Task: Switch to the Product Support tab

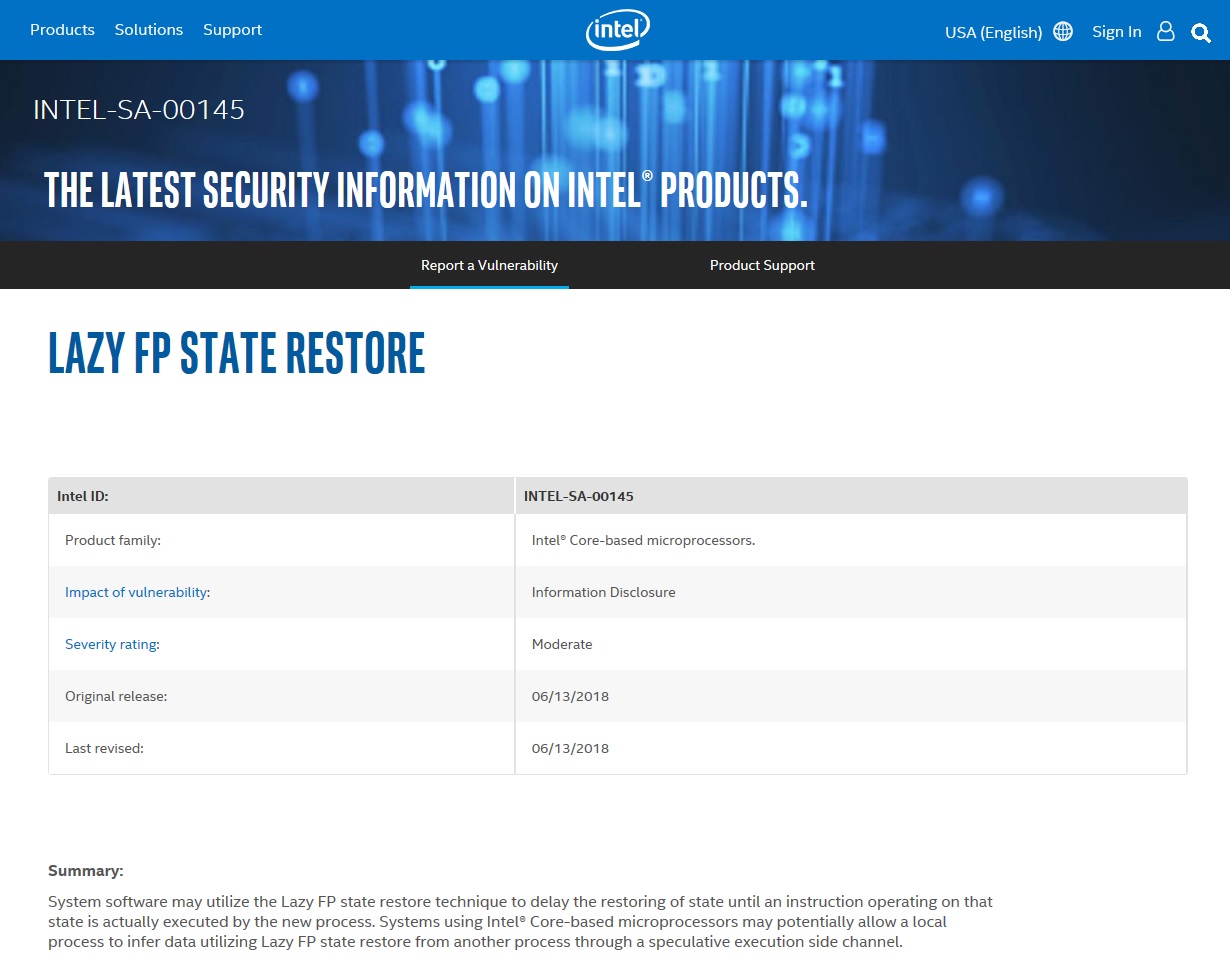Action: click(x=762, y=265)
